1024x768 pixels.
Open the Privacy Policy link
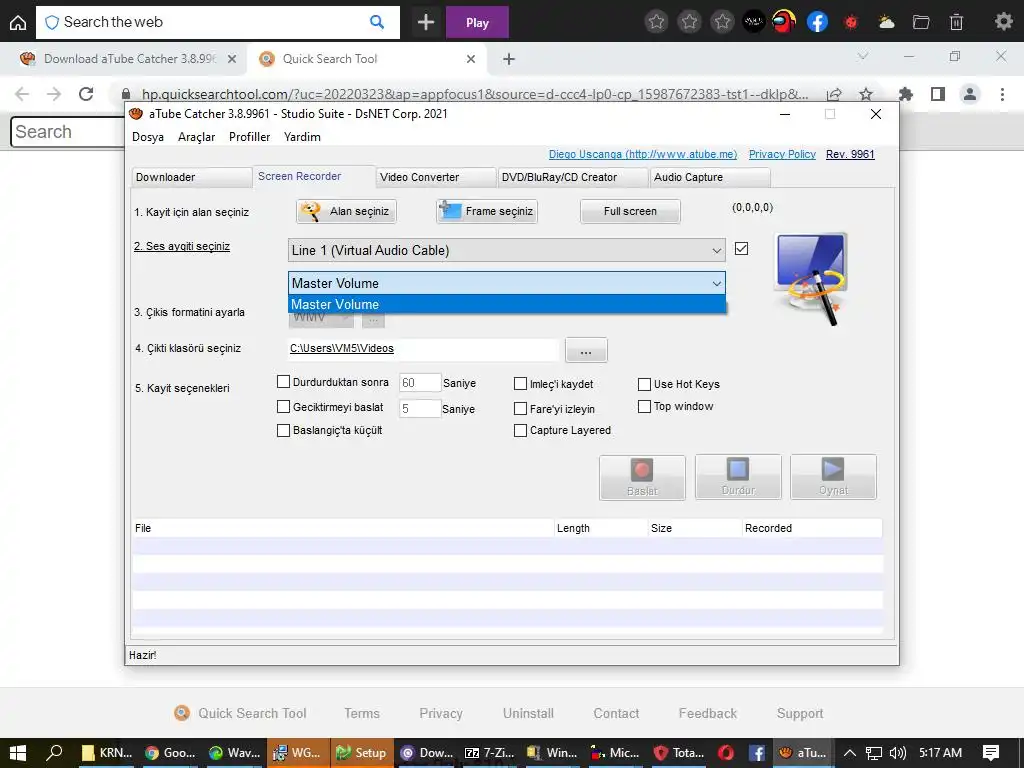click(782, 154)
